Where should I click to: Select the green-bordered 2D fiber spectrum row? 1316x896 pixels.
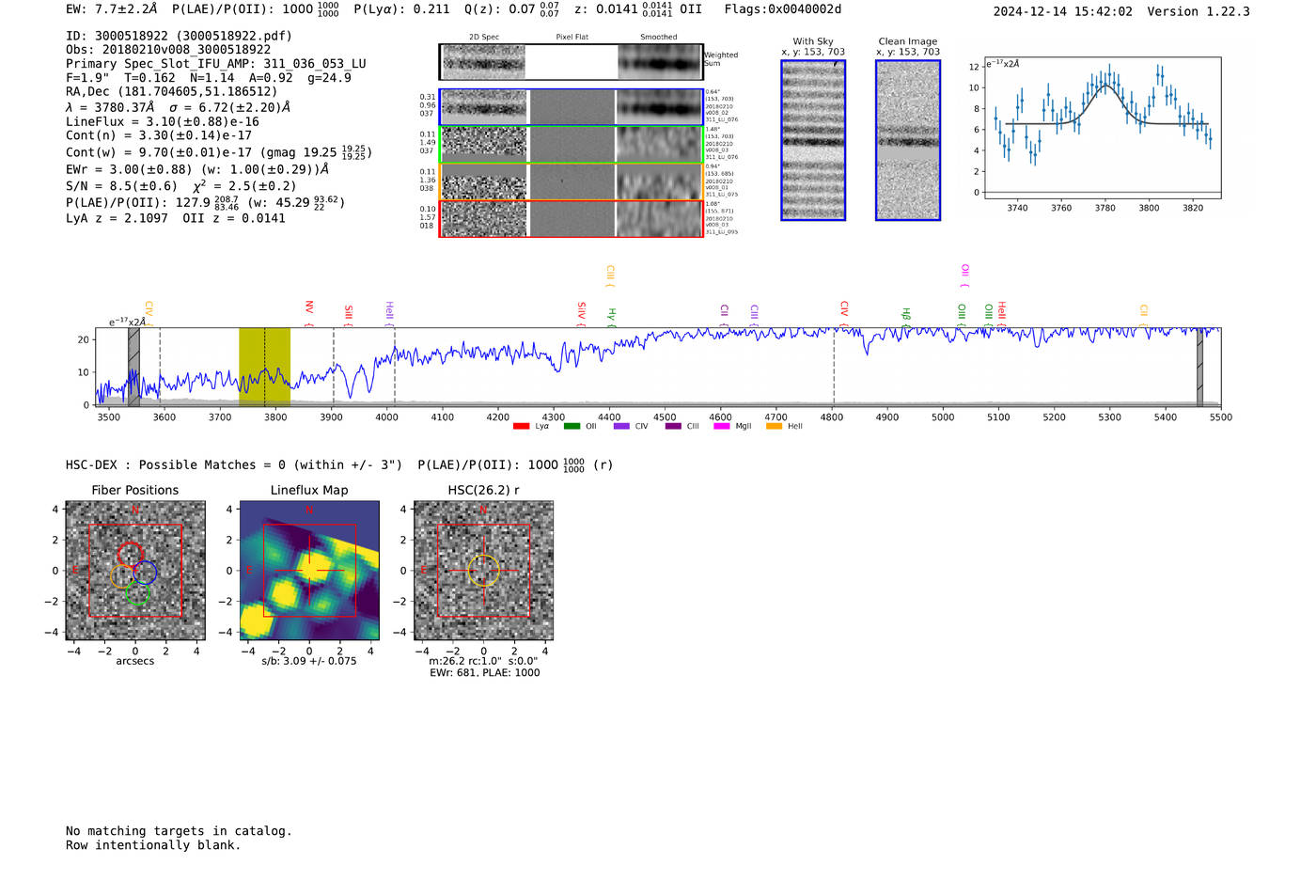572,145
